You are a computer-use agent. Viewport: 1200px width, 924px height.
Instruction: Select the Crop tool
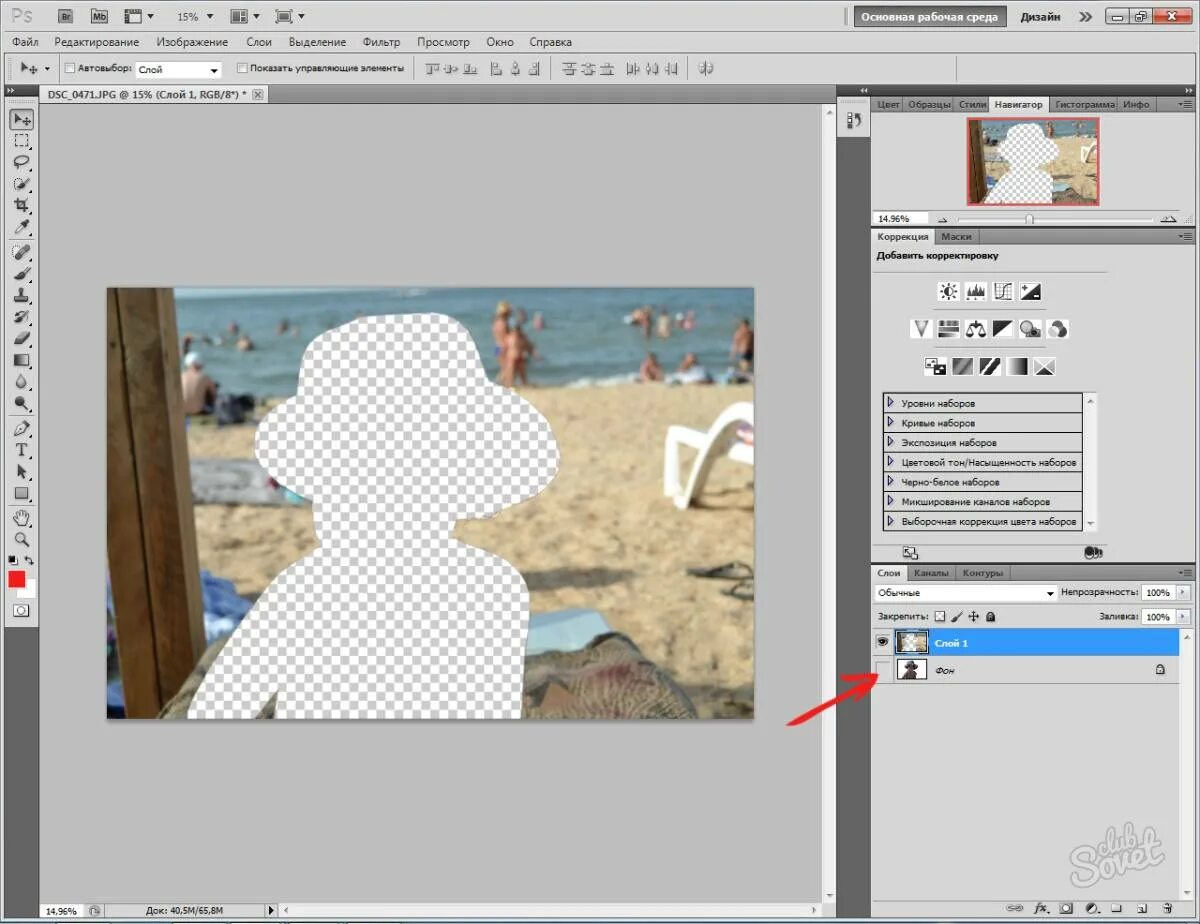tap(21, 206)
